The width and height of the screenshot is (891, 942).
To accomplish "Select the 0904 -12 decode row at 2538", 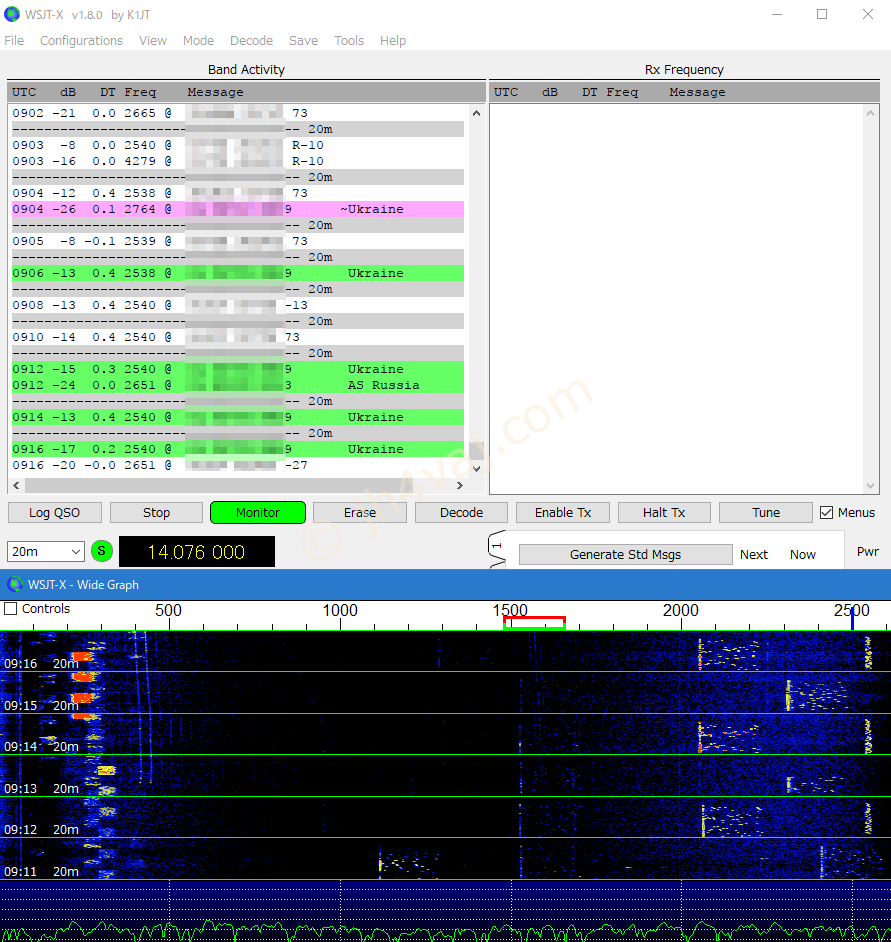I will pyautogui.click(x=238, y=193).
